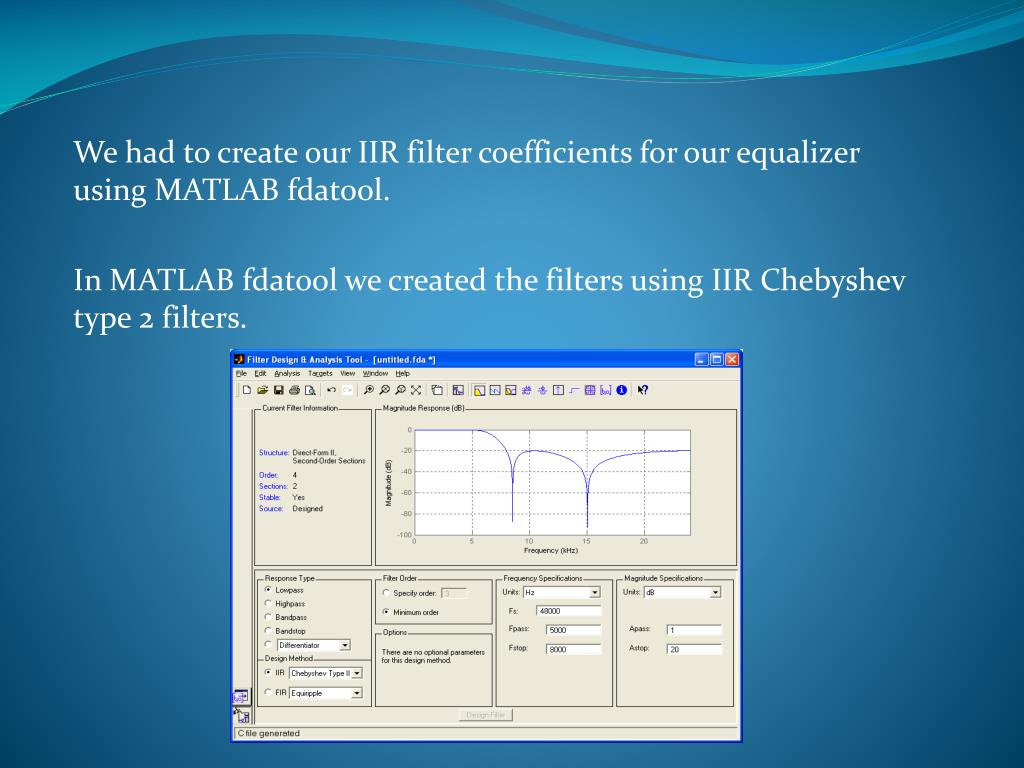1024x768 pixels.
Task: Show Phase Delay response icon
Action: (x=542, y=390)
